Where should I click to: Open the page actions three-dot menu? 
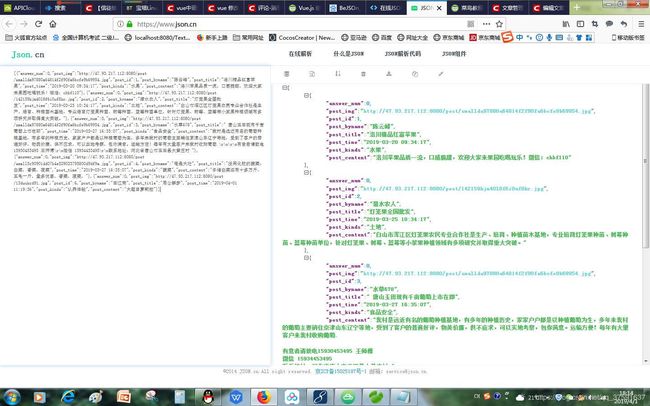486,24
